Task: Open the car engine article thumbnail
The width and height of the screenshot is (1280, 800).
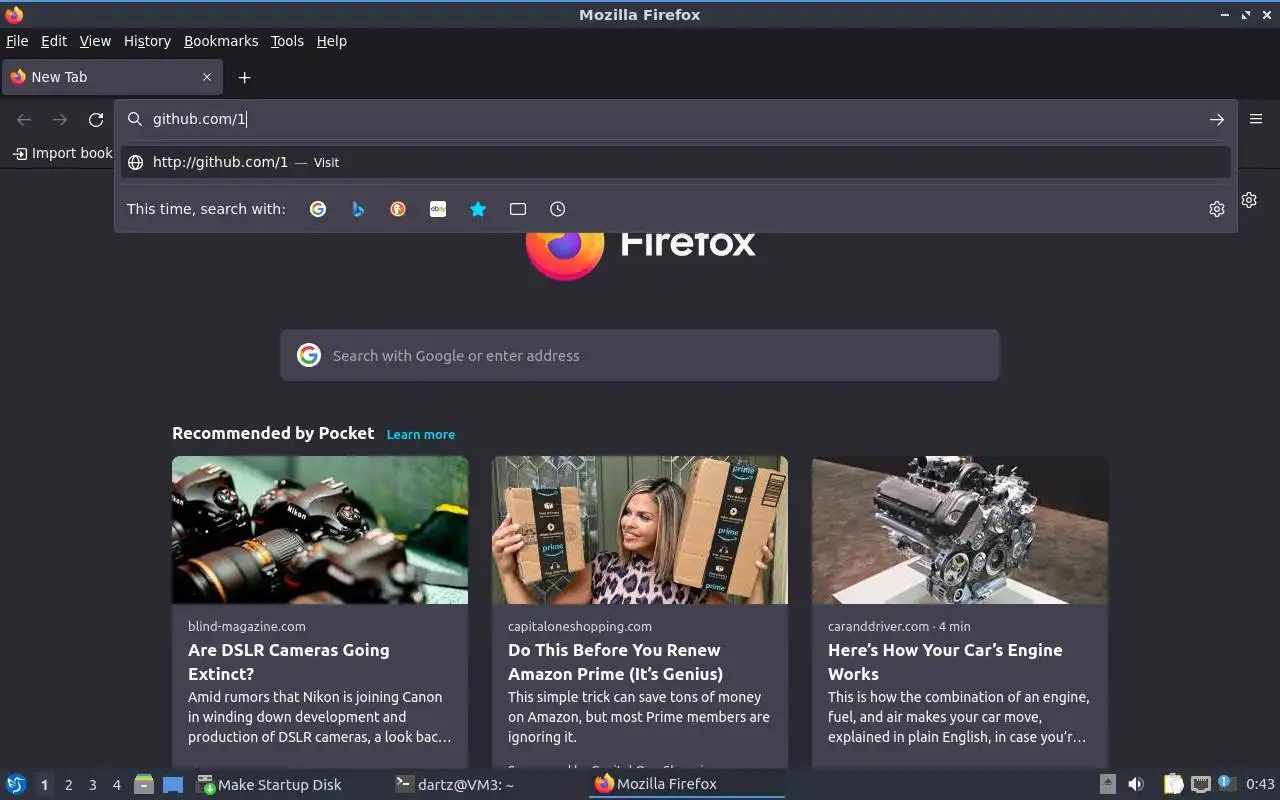Action: pyautogui.click(x=960, y=530)
